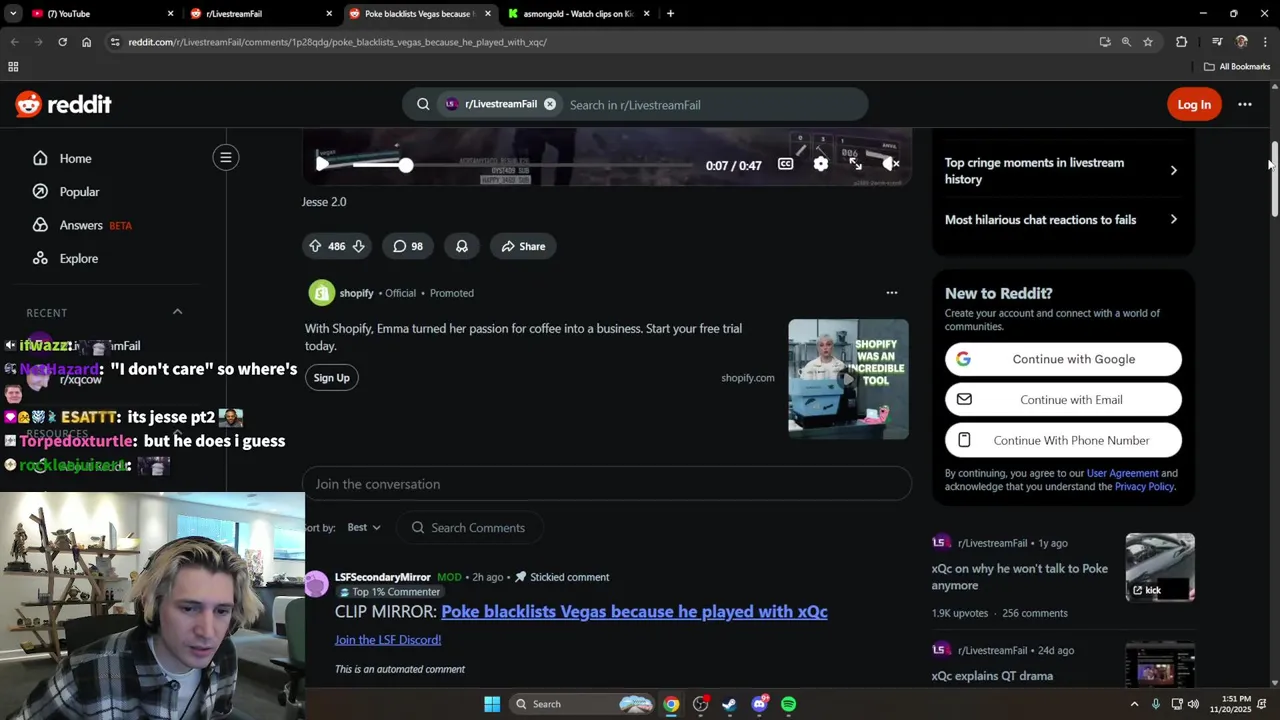Open the tab search dropdown arrow
The height and width of the screenshot is (720, 1280).
[12, 14]
